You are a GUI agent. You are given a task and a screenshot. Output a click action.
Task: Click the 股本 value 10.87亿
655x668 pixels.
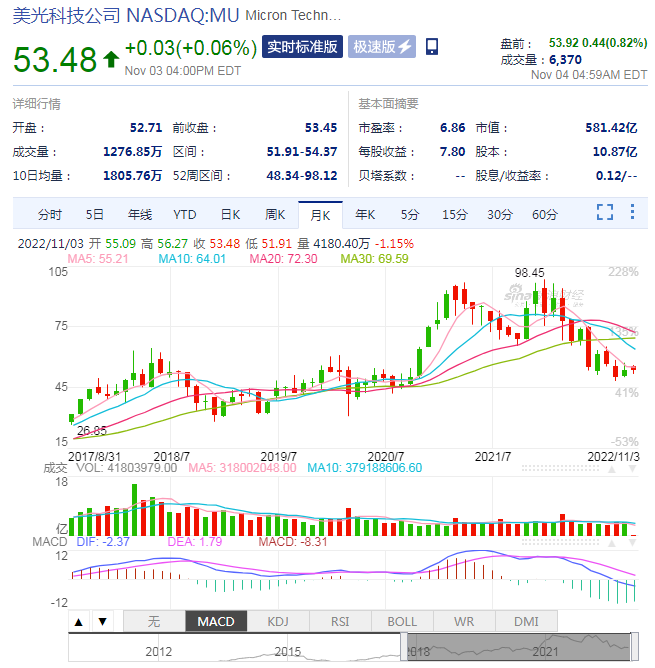click(x=615, y=152)
